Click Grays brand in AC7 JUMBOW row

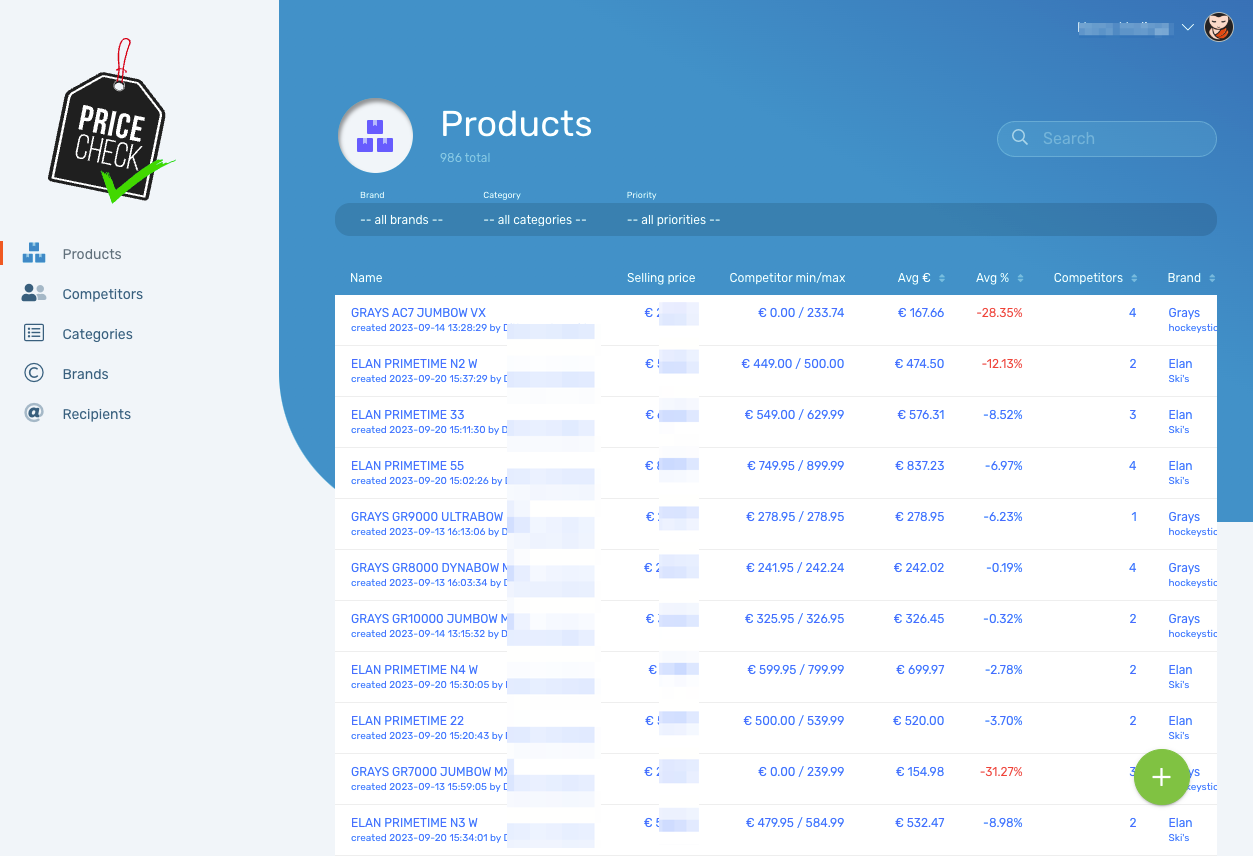[x=1184, y=313]
